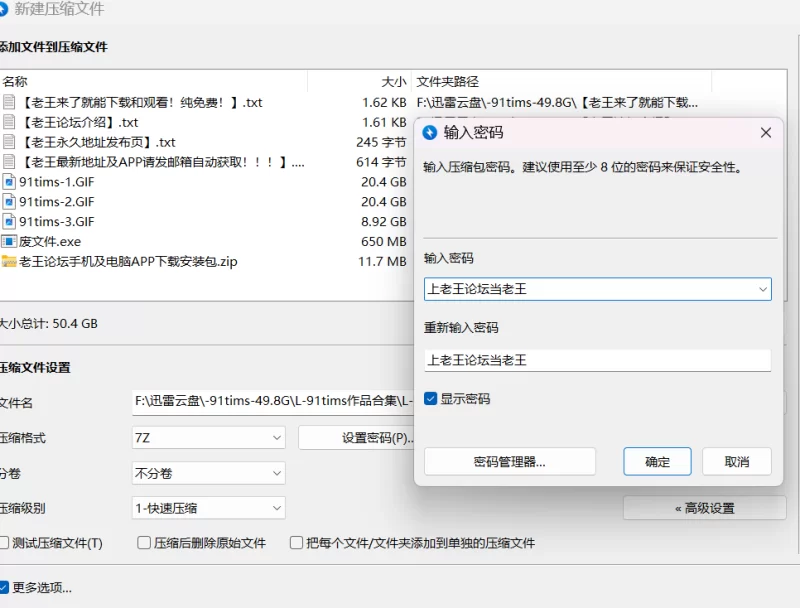Click the 614 字节 size value
Image resolution: width=800 pixels, height=608 pixels.
pyautogui.click(x=381, y=162)
